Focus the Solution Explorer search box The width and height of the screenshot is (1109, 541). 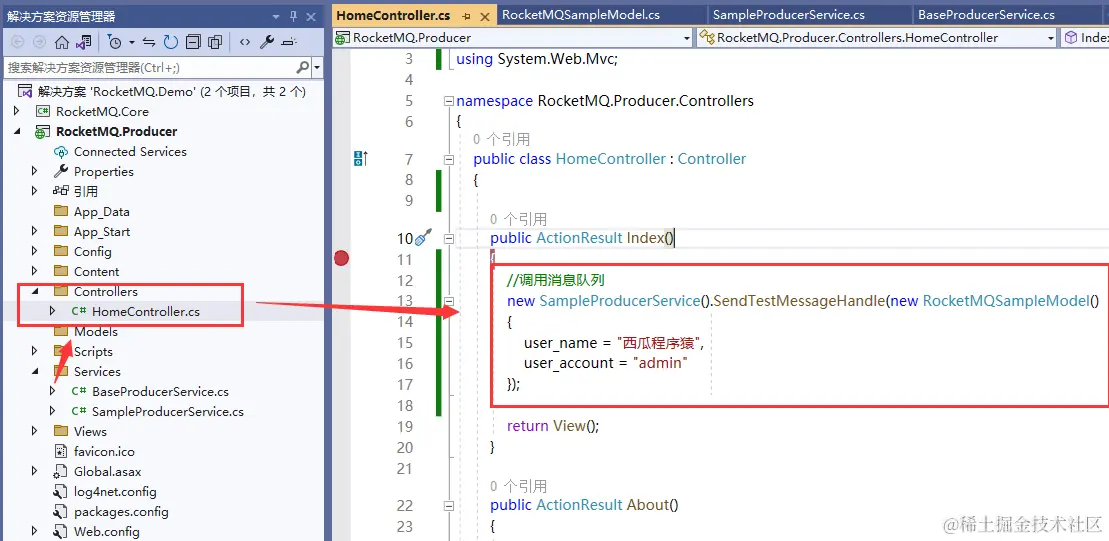point(149,68)
